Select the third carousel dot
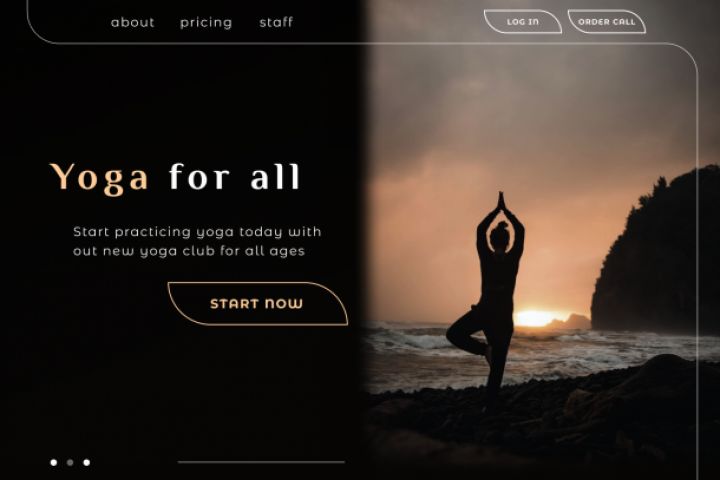 (x=86, y=462)
